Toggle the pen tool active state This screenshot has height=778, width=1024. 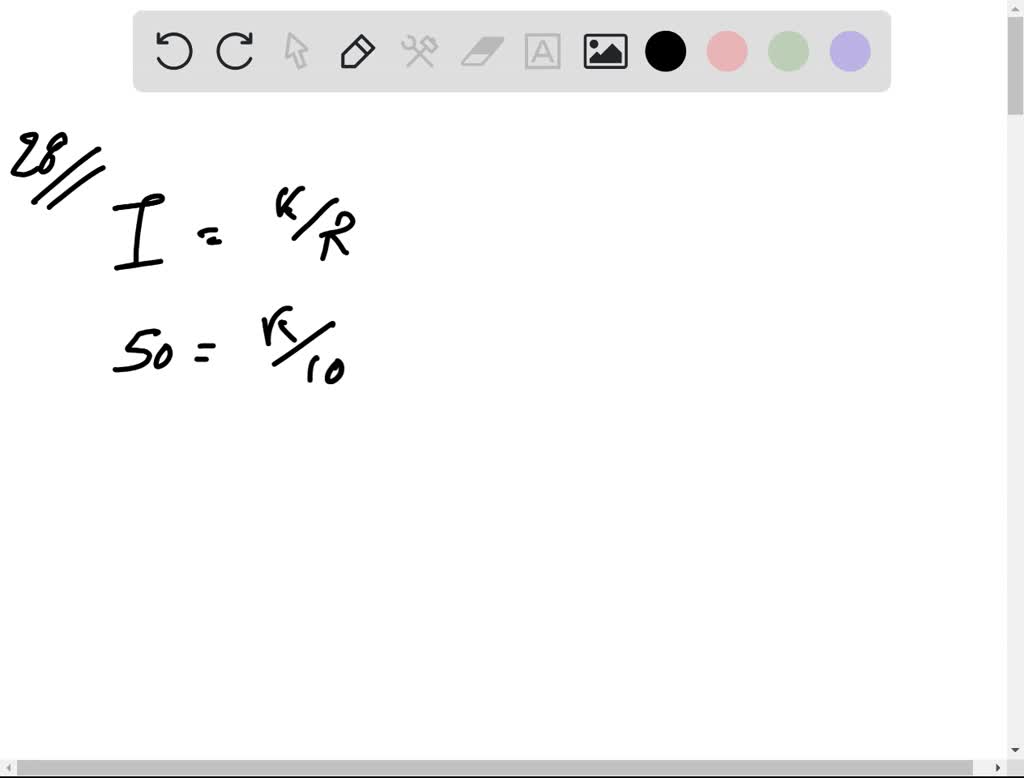(357, 52)
